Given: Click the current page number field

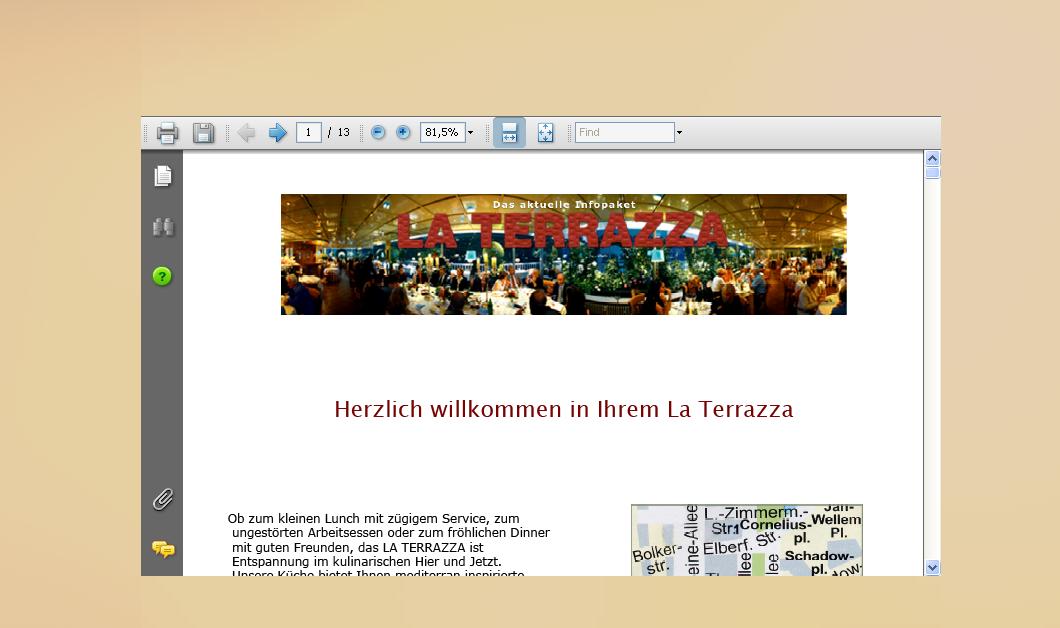Looking at the screenshot, I should [308, 132].
